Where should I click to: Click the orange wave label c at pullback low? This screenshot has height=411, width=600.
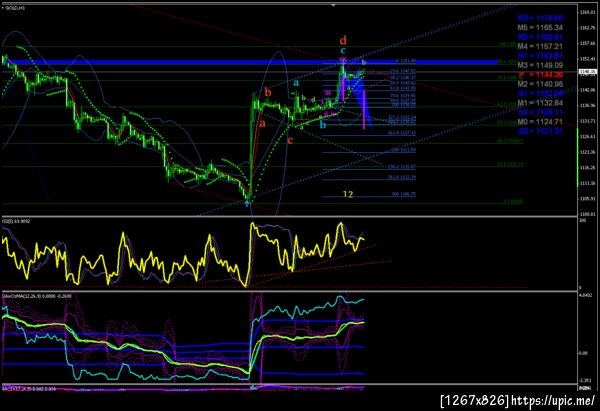[290, 140]
